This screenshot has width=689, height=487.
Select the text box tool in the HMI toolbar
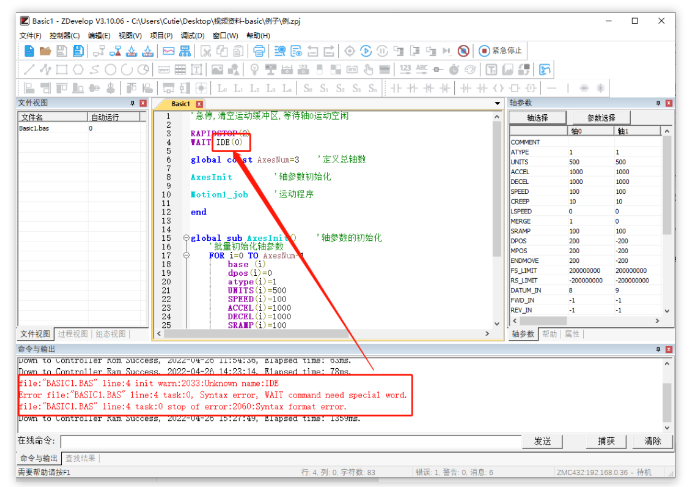[x=196, y=69]
